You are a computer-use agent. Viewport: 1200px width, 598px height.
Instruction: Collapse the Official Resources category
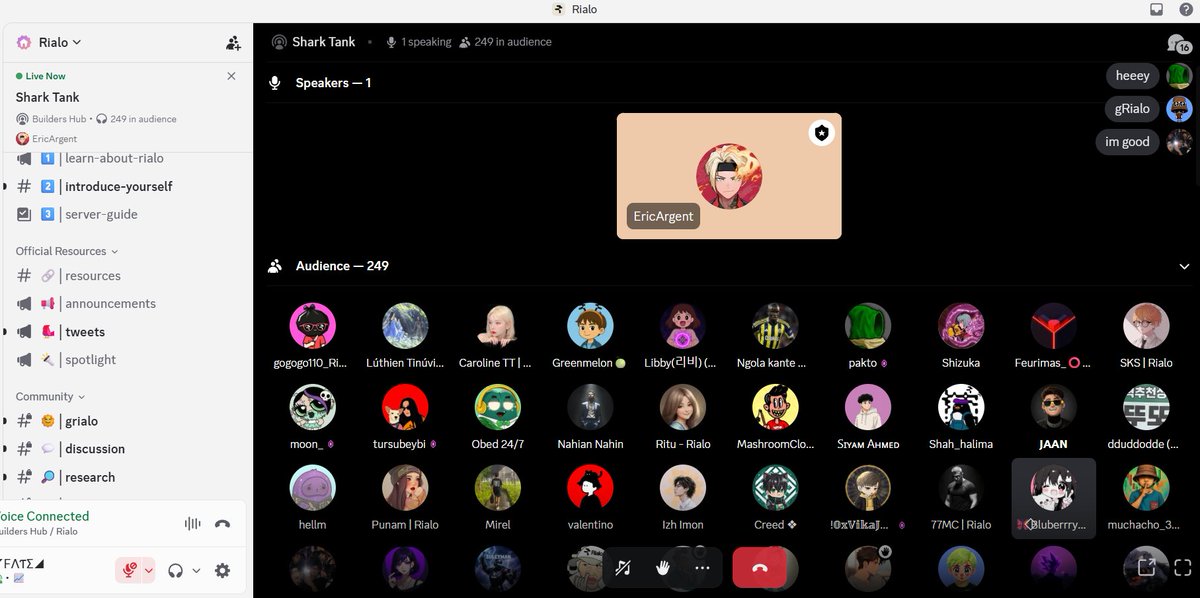pyautogui.click(x=67, y=251)
